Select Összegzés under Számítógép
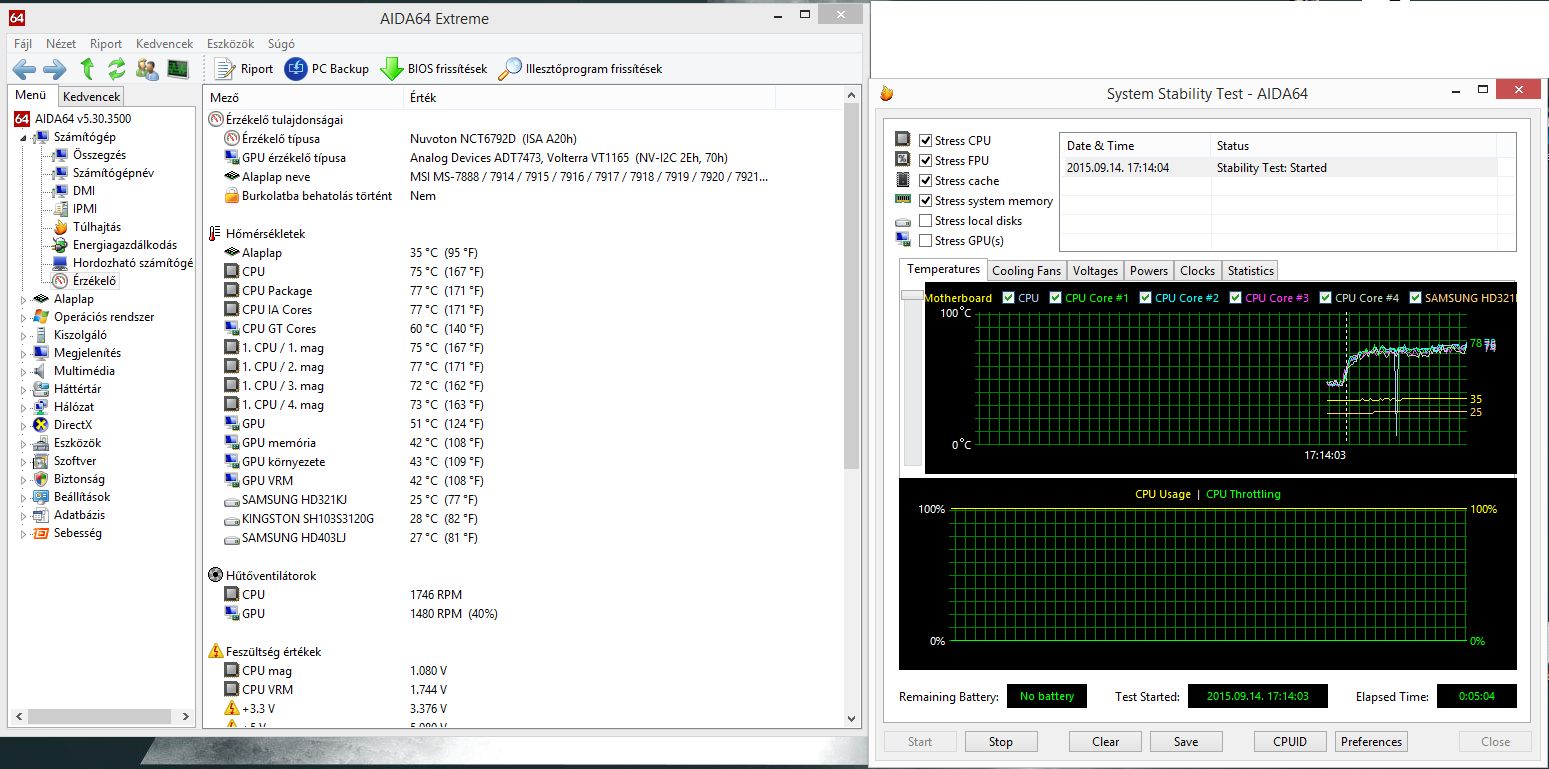This screenshot has width=1549, height=769. tap(99, 155)
